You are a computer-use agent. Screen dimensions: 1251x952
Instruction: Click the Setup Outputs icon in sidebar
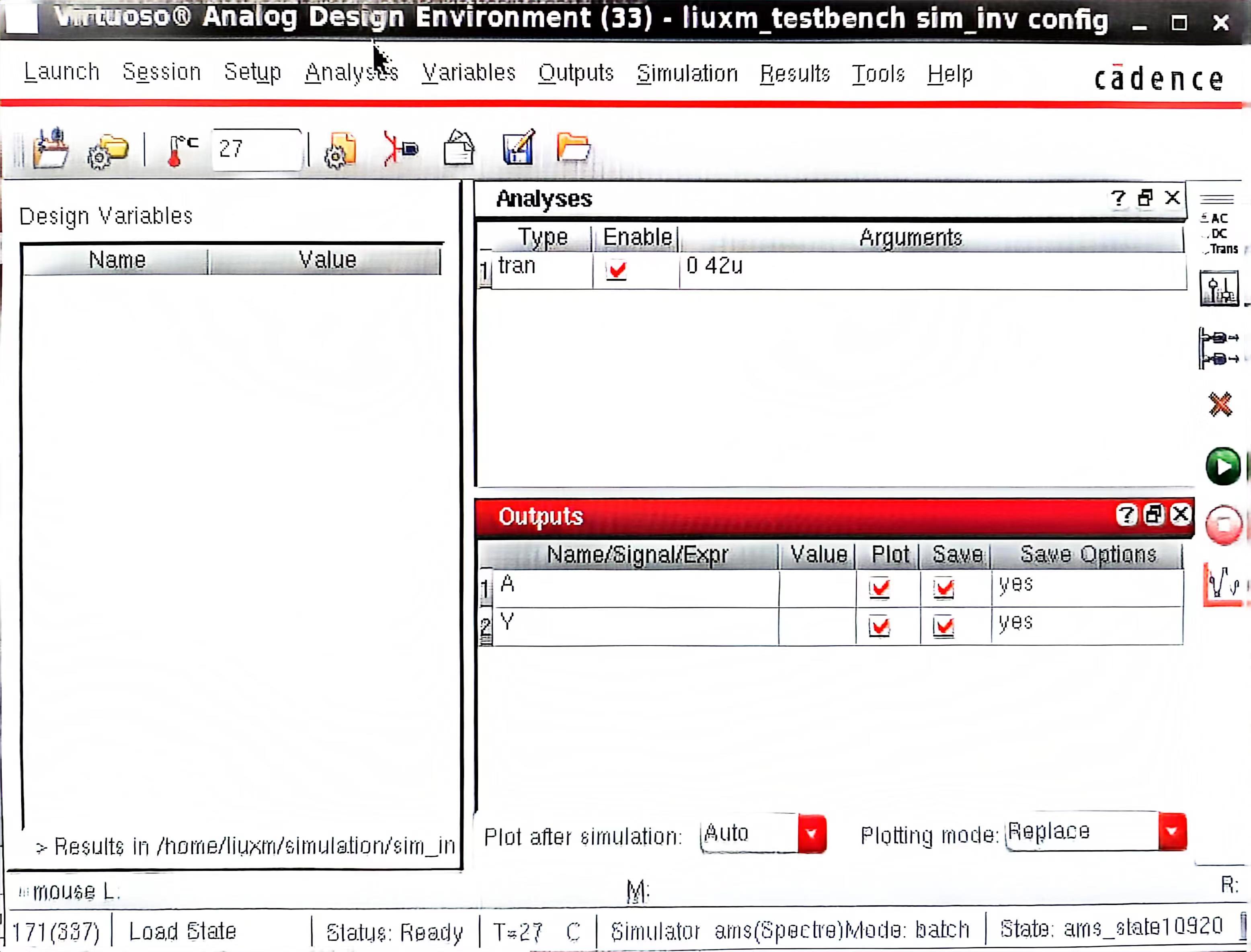tap(1219, 348)
